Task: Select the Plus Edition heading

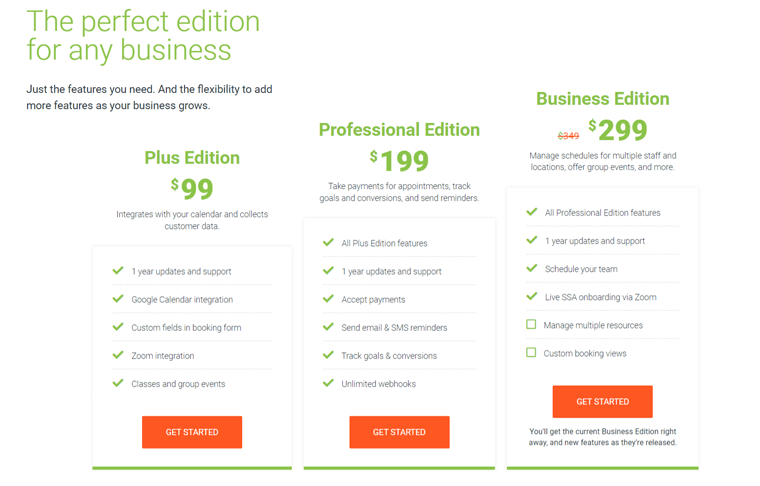Action: point(192,158)
